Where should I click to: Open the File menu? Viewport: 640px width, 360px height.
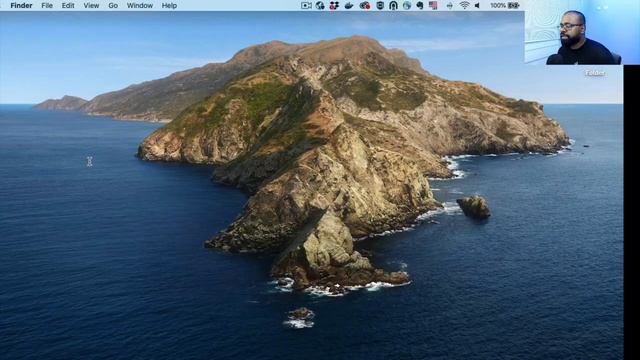pos(47,6)
